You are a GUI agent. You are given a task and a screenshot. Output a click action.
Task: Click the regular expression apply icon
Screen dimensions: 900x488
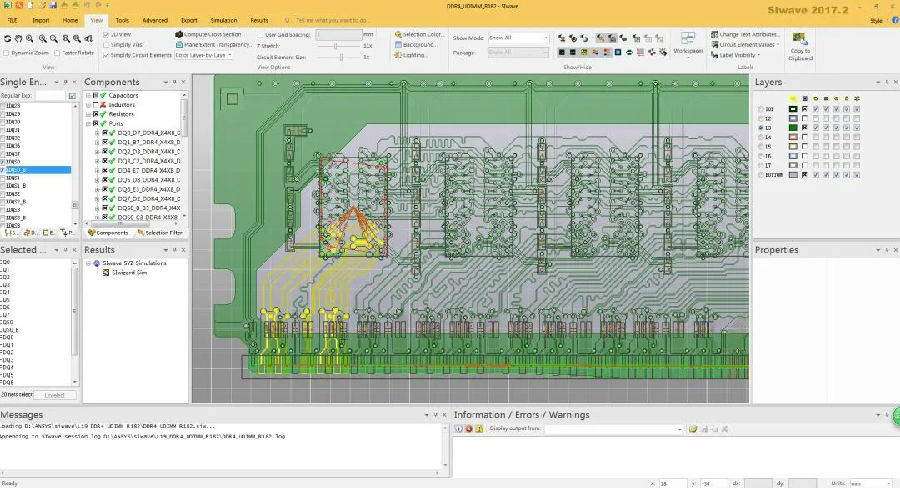(72, 96)
